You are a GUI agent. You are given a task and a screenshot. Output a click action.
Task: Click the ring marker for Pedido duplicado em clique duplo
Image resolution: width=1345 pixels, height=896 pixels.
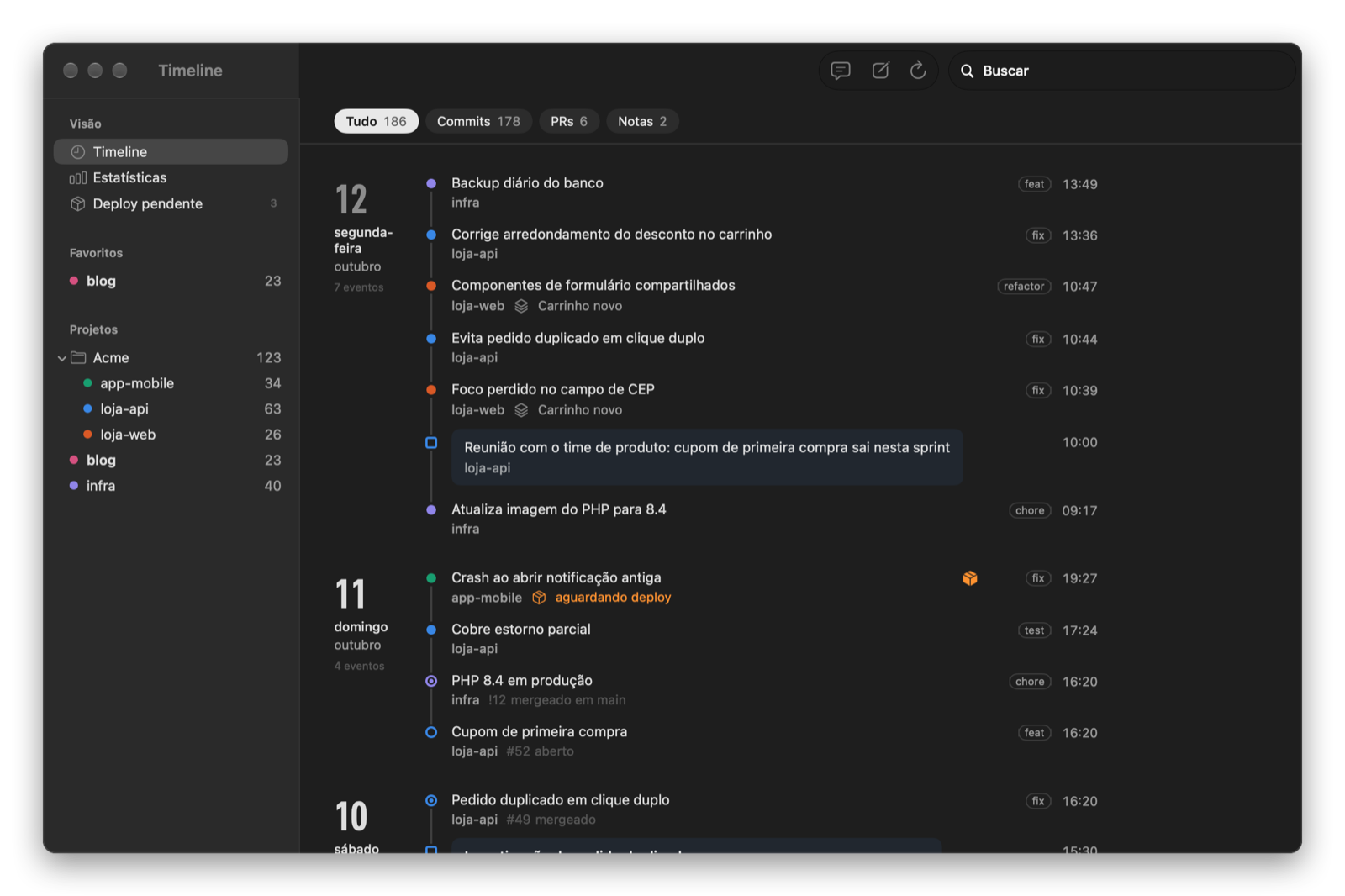[x=431, y=801]
